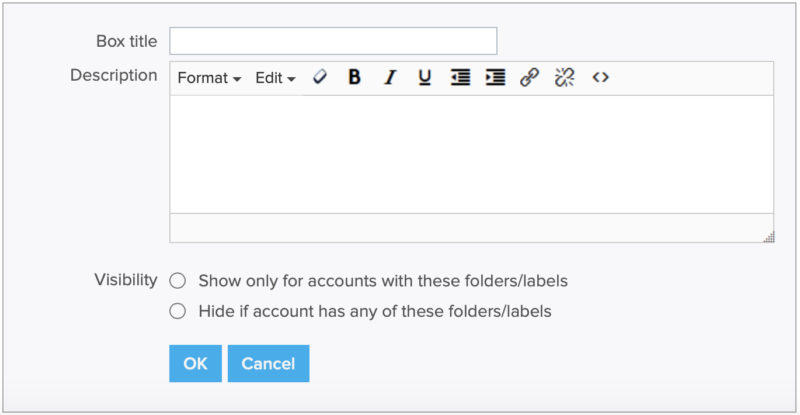800x415 pixels.
Task: Click the OK button
Action: [195, 364]
